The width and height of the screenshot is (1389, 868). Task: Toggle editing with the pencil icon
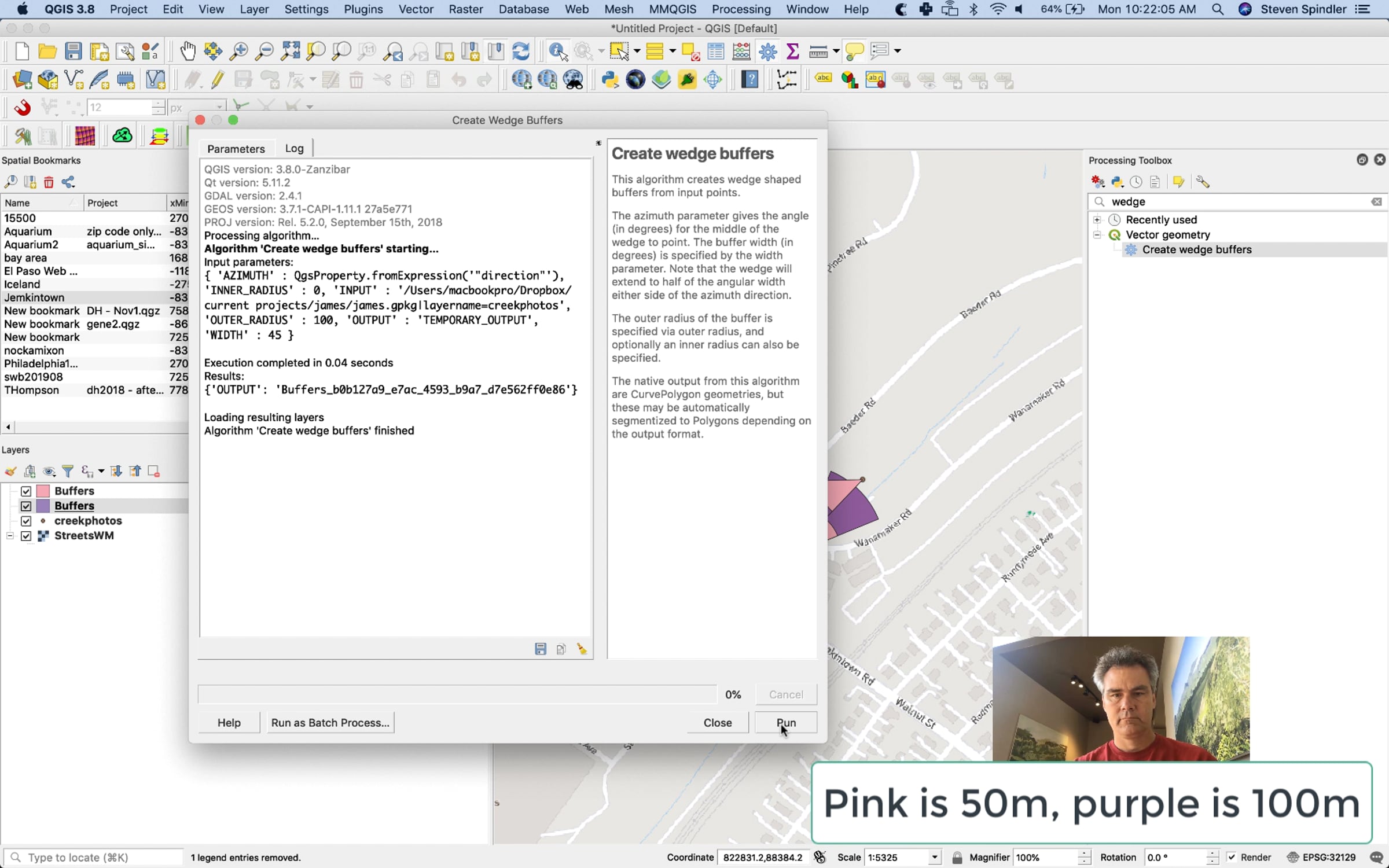(218, 79)
